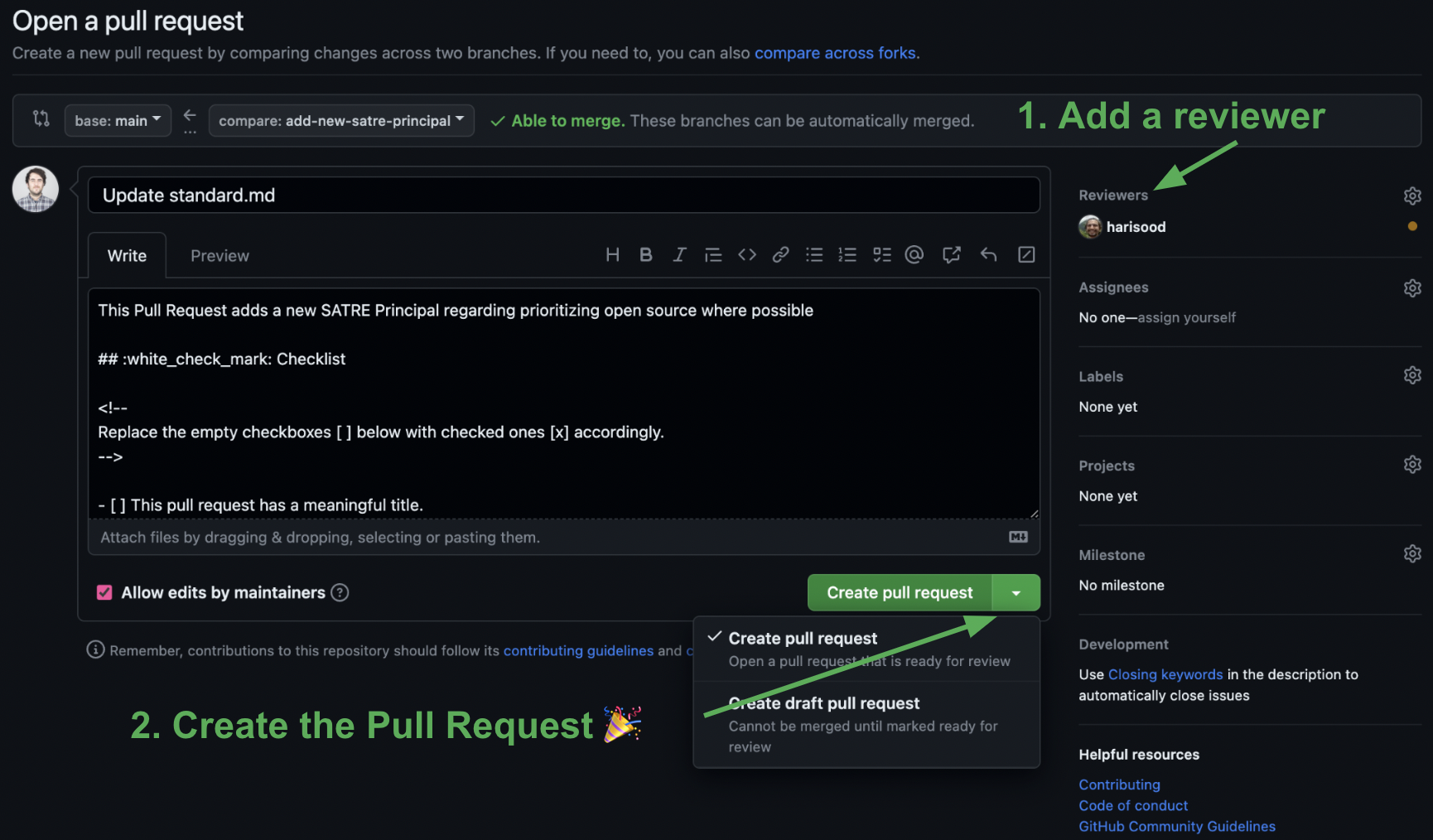The image size is (1433, 840).
Task: Click the title field Update standard.md
Action: [564, 196]
